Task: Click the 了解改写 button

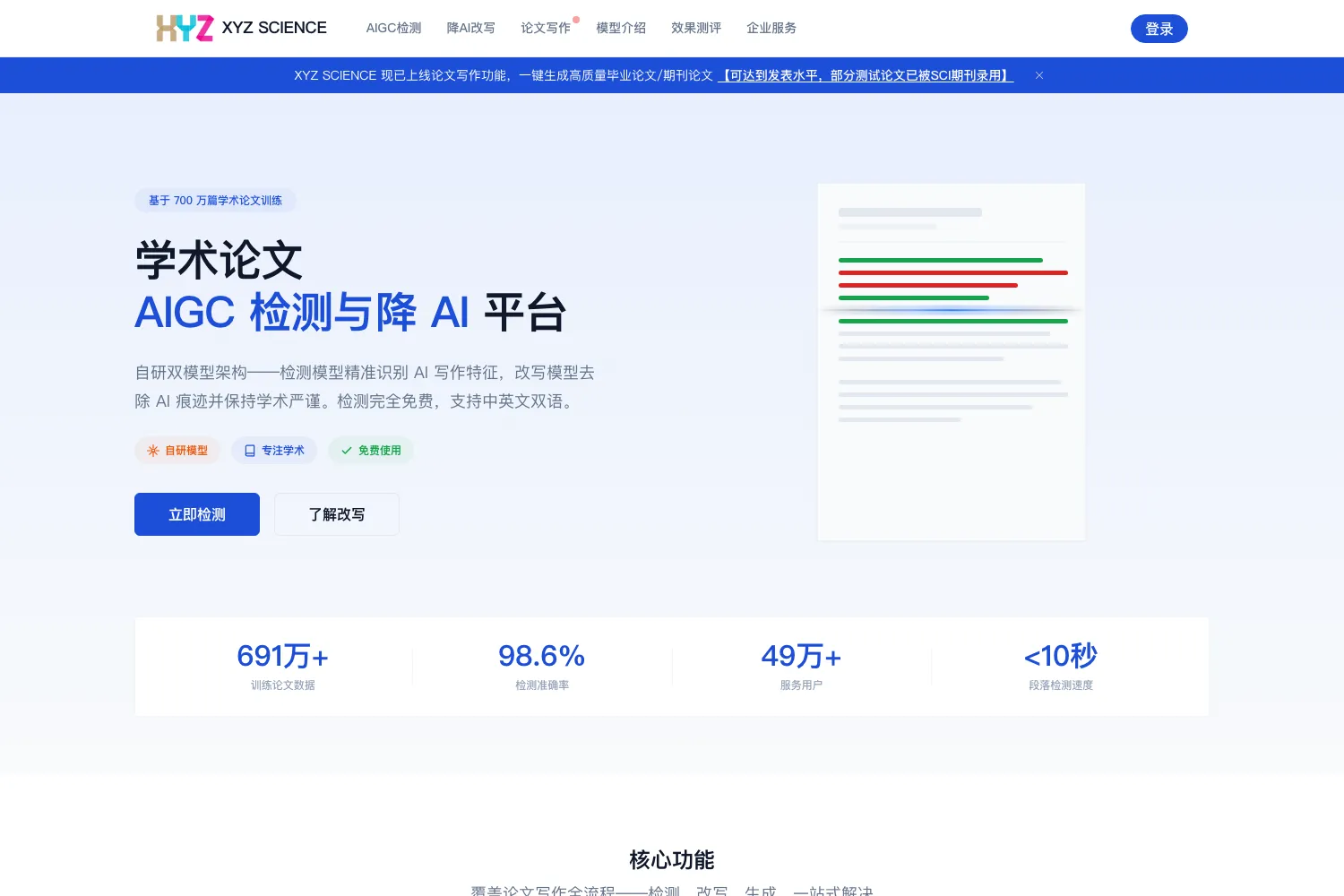Action: [337, 514]
